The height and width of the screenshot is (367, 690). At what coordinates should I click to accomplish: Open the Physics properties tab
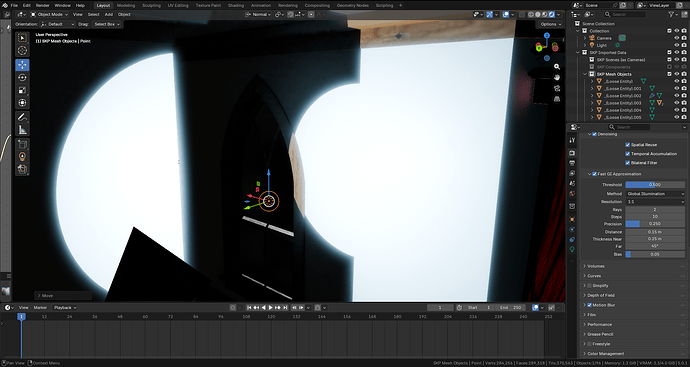(x=572, y=229)
